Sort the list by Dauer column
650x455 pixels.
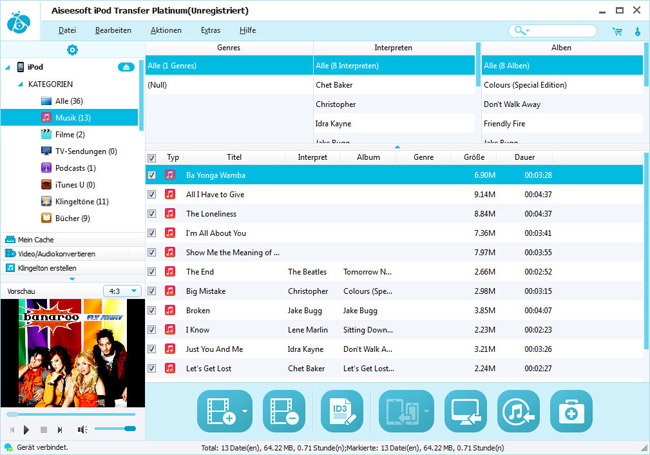click(x=524, y=157)
